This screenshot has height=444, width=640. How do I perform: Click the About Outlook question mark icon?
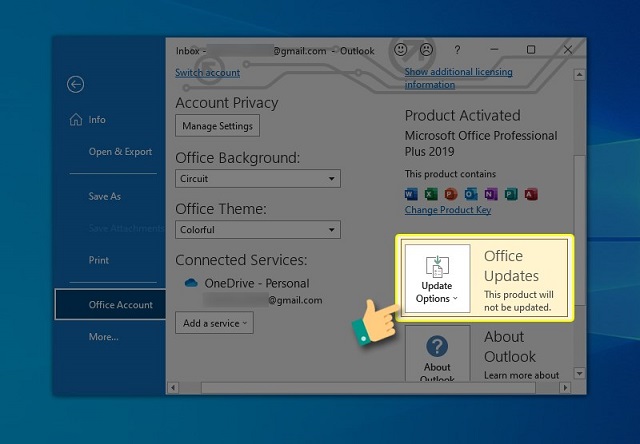[437, 346]
